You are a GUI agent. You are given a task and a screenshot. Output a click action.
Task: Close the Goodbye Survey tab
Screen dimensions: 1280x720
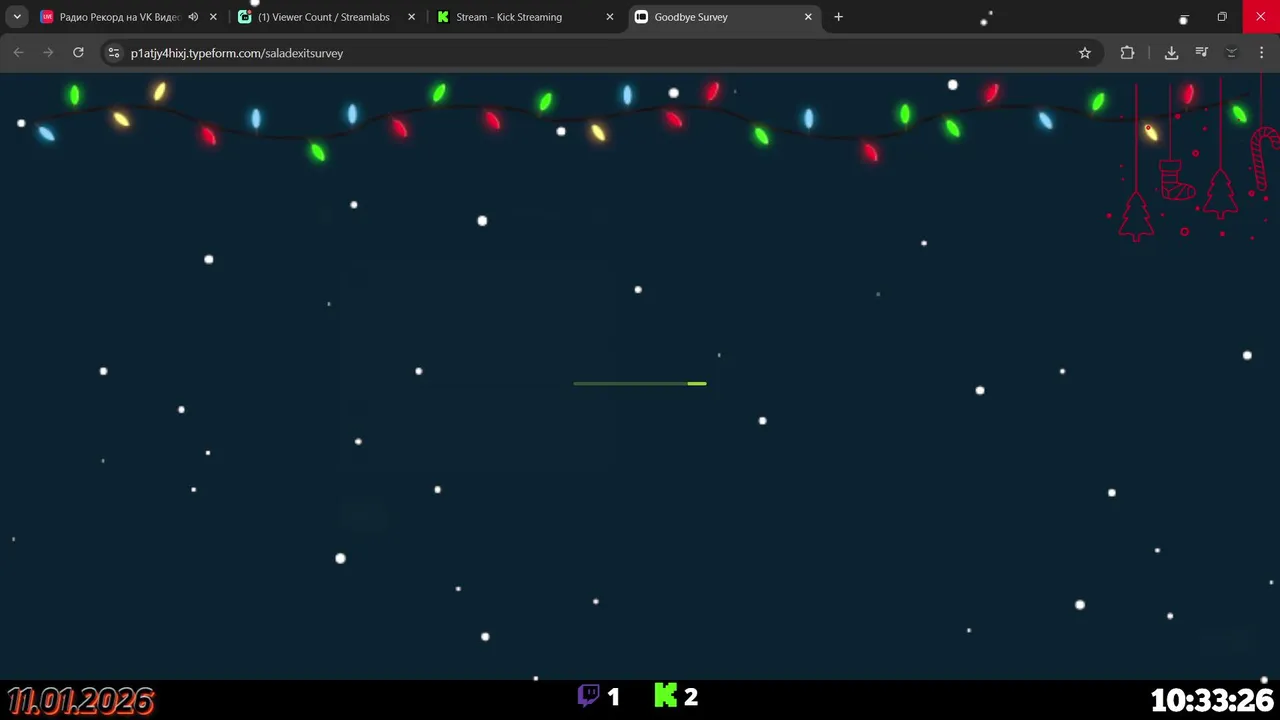[808, 17]
